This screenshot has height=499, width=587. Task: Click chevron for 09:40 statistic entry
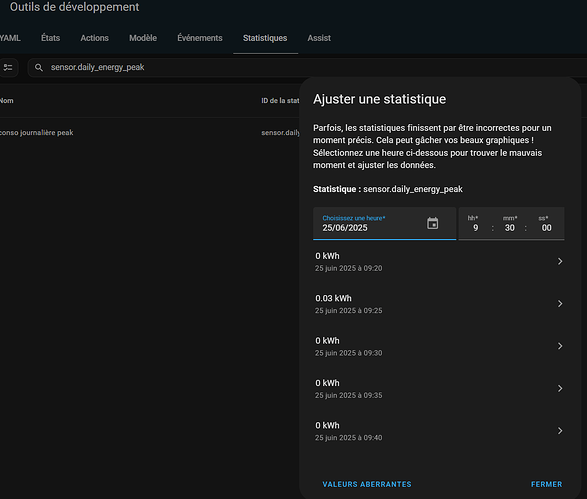[560, 431]
